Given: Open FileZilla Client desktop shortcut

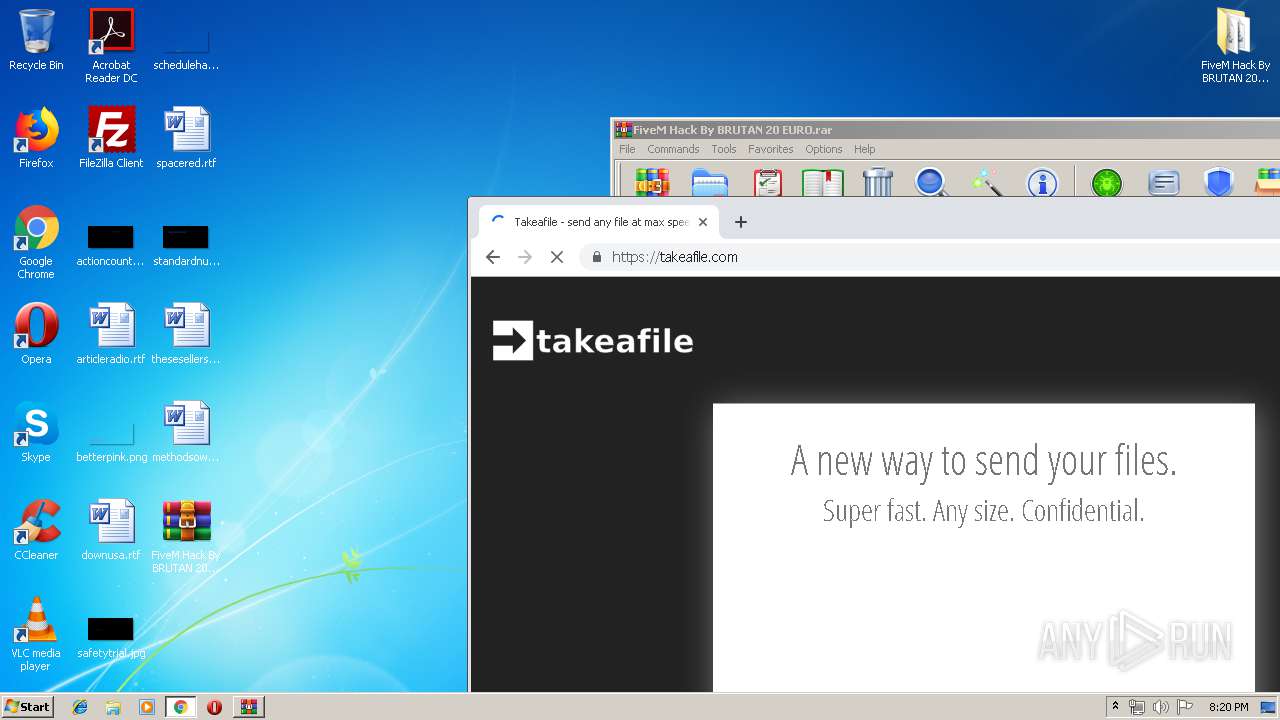Looking at the screenshot, I should point(111,138).
